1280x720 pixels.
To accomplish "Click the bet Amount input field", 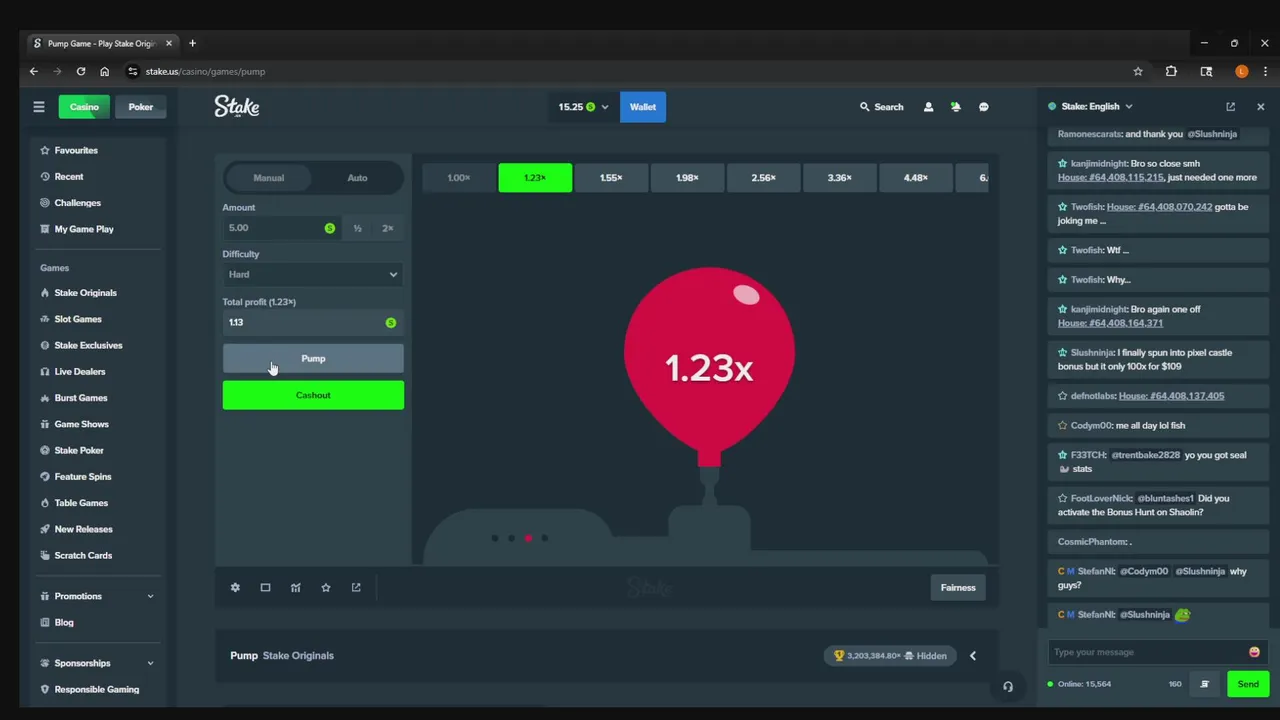I will tap(282, 228).
